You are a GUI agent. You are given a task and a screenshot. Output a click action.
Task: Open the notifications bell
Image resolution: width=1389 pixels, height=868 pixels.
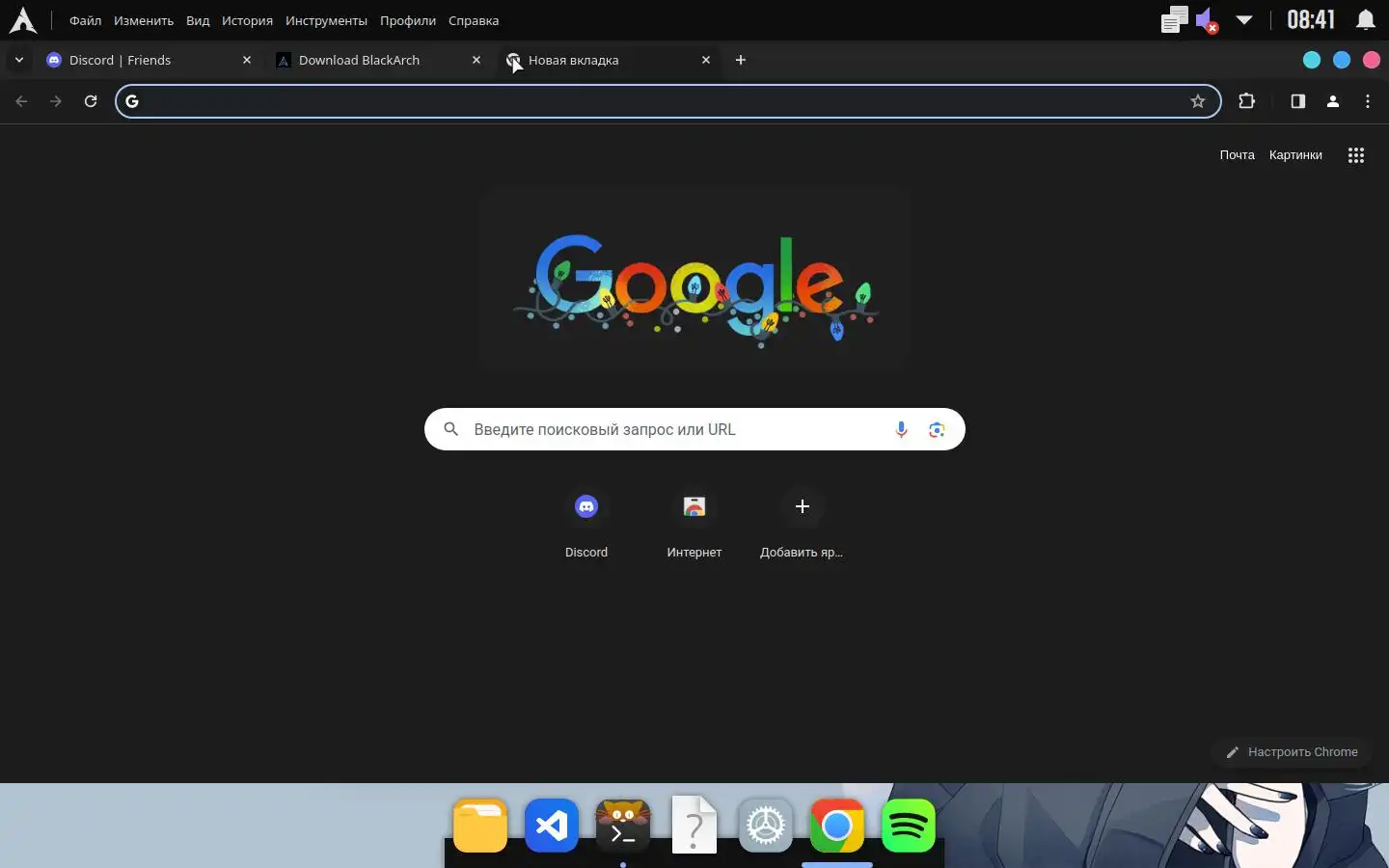1366,20
